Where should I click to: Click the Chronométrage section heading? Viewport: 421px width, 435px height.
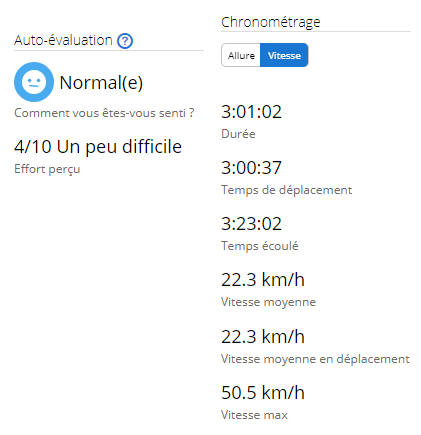(x=270, y=22)
